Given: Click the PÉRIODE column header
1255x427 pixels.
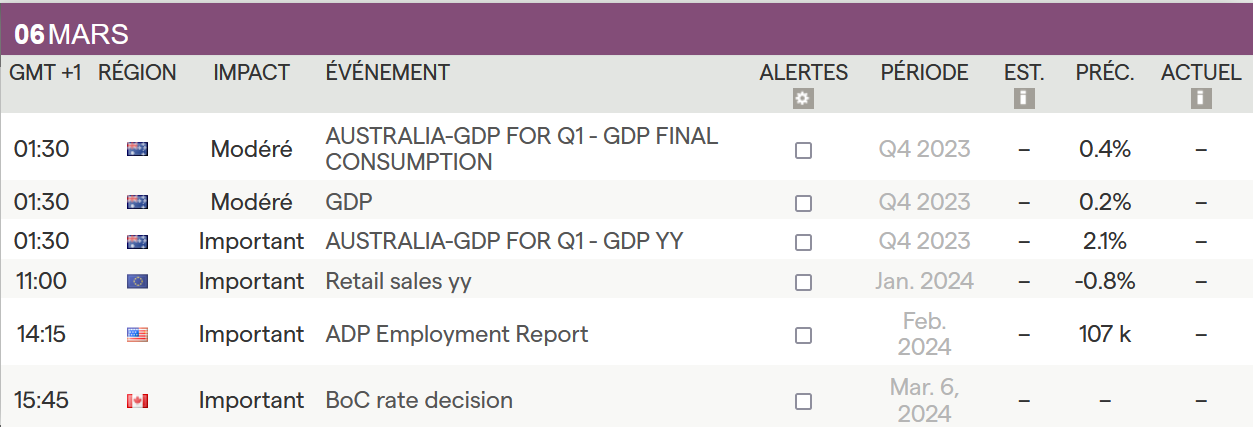Looking at the screenshot, I should tap(924, 73).
